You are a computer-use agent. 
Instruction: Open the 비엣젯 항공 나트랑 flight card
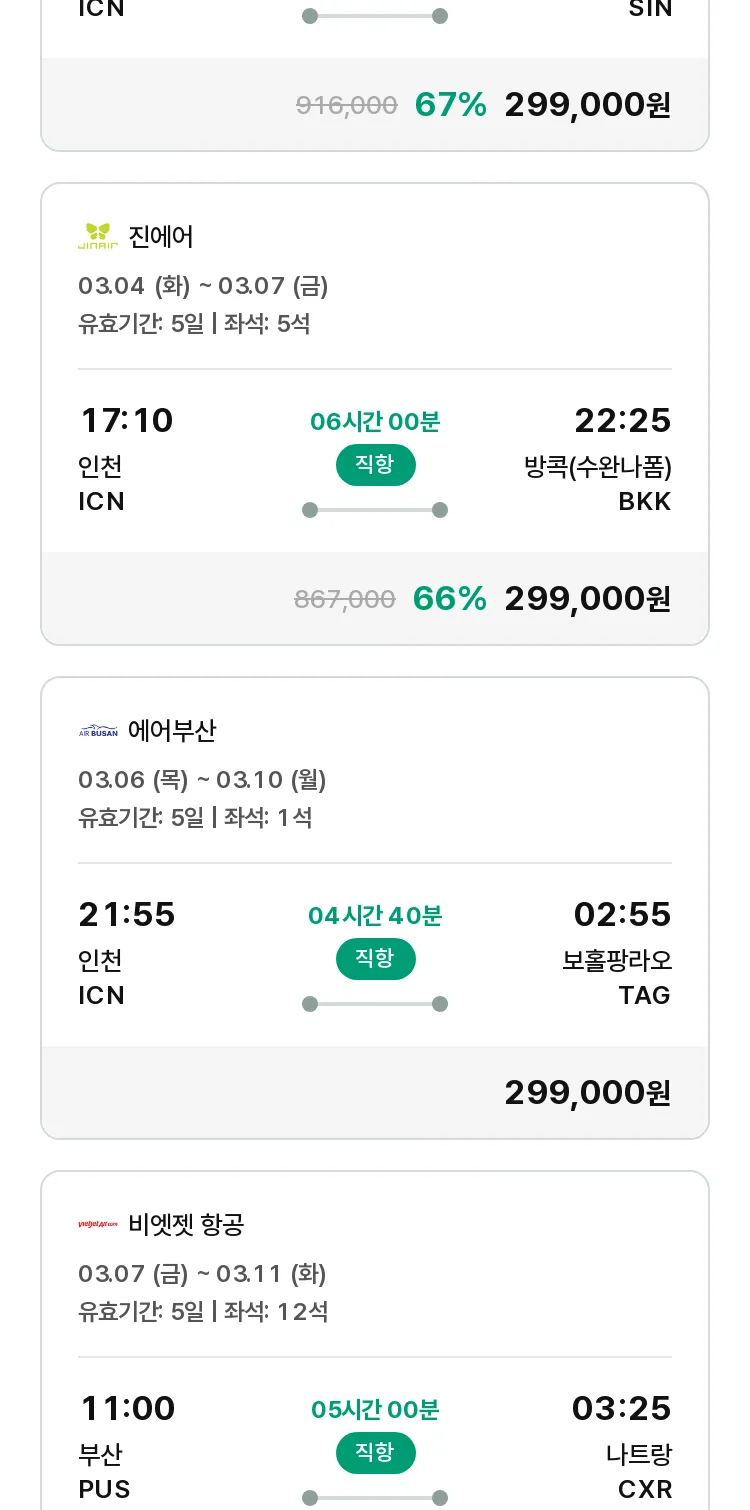click(x=375, y=1340)
